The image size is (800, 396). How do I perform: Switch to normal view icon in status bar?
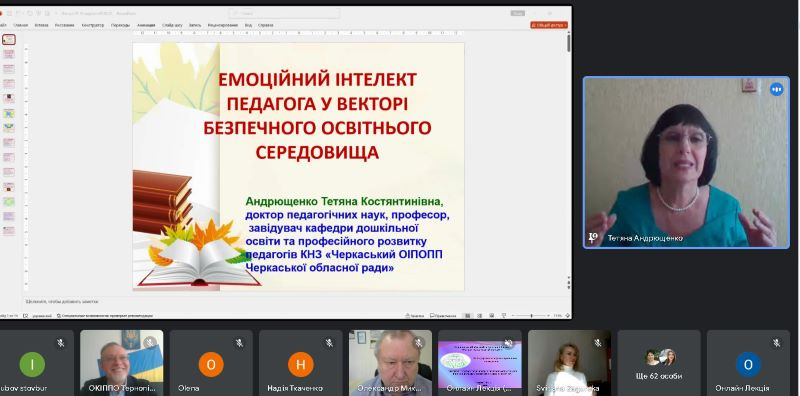click(467, 316)
